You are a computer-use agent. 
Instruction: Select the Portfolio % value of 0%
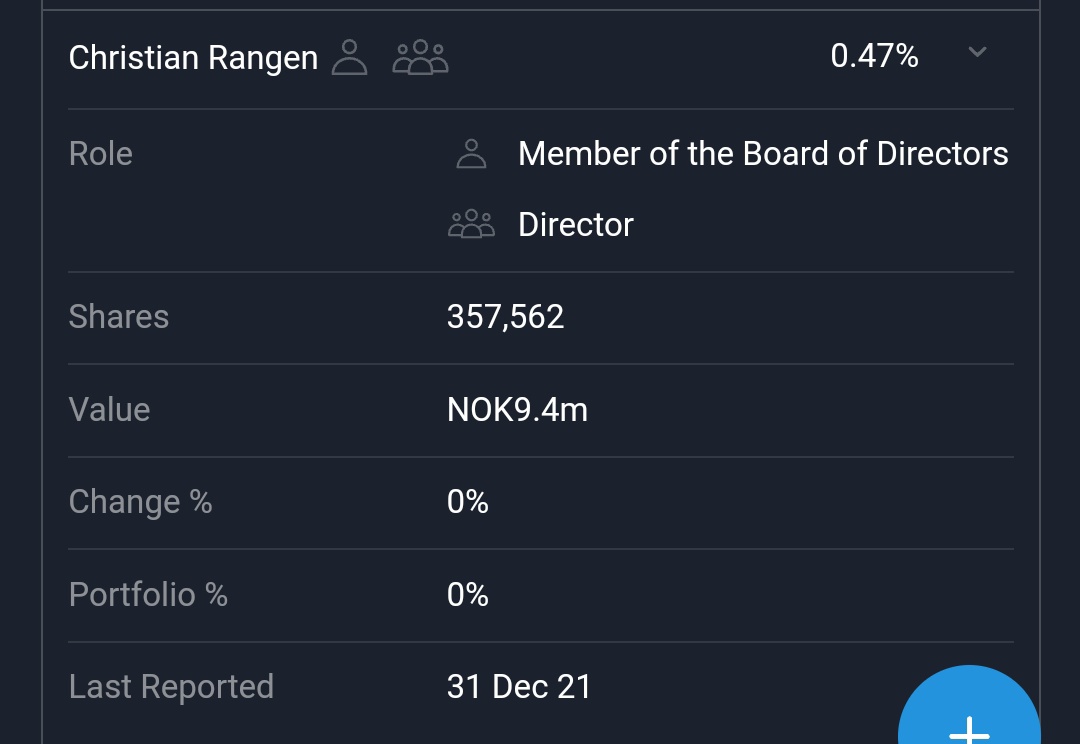pyautogui.click(x=468, y=595)
